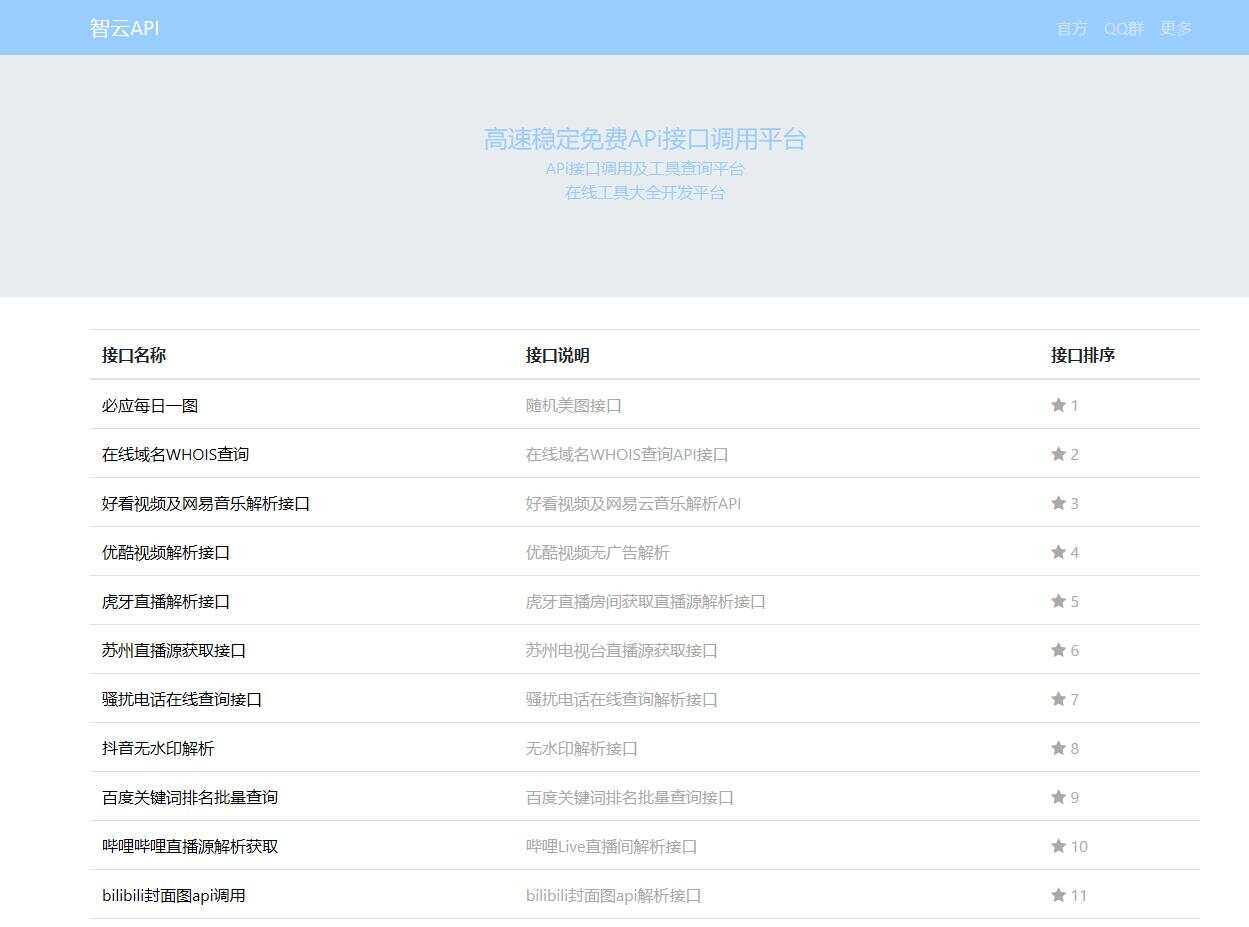Image resolution: width=1249 pixels, height=927 pixels.
Task: Click the 在线域名WHOIS查询 link
Action: (x=176, y=454)
